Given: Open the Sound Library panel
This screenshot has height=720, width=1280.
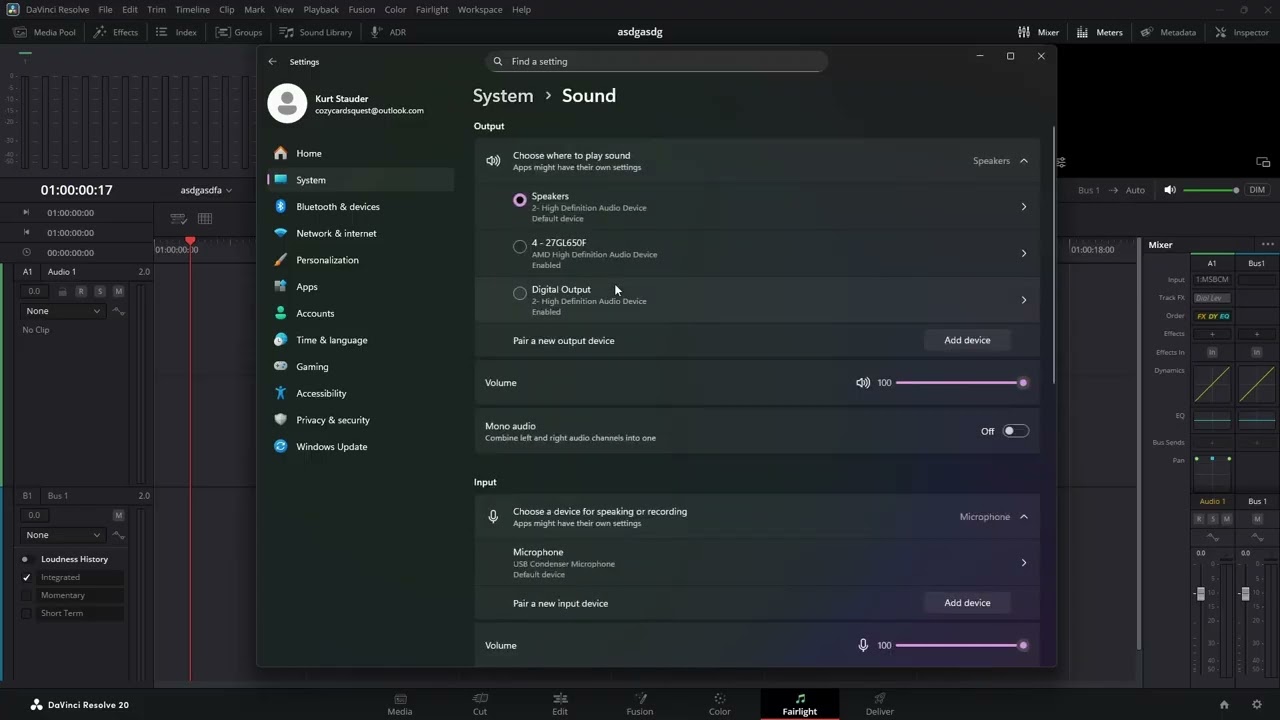Looking at the screenshot, I should pyautogui.click(x=316, y=32).
